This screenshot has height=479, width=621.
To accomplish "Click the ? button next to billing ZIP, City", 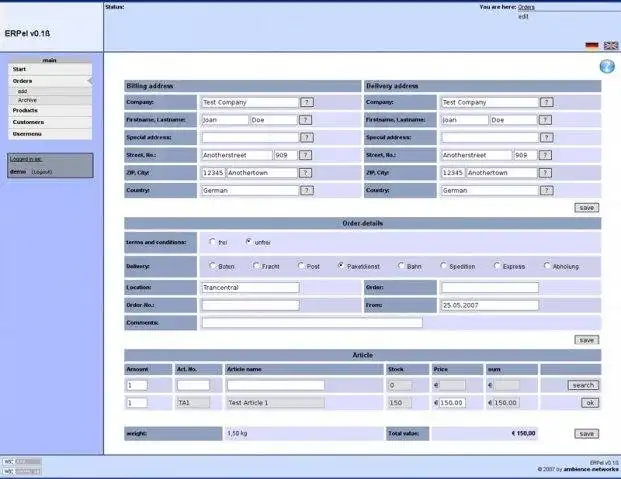I will point(305,173).
